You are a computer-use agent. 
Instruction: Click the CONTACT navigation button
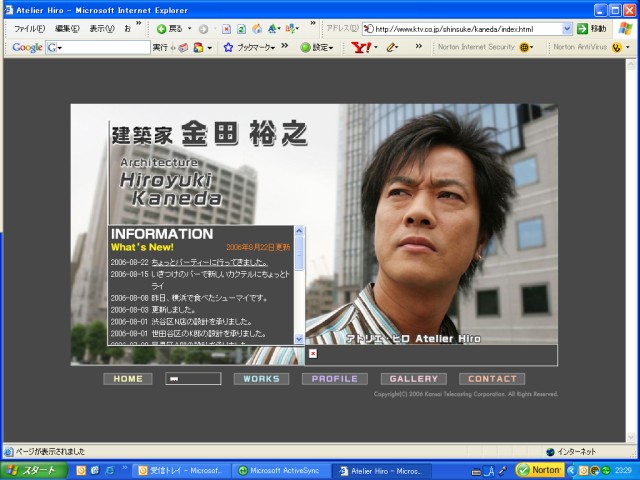pos(492,379)
